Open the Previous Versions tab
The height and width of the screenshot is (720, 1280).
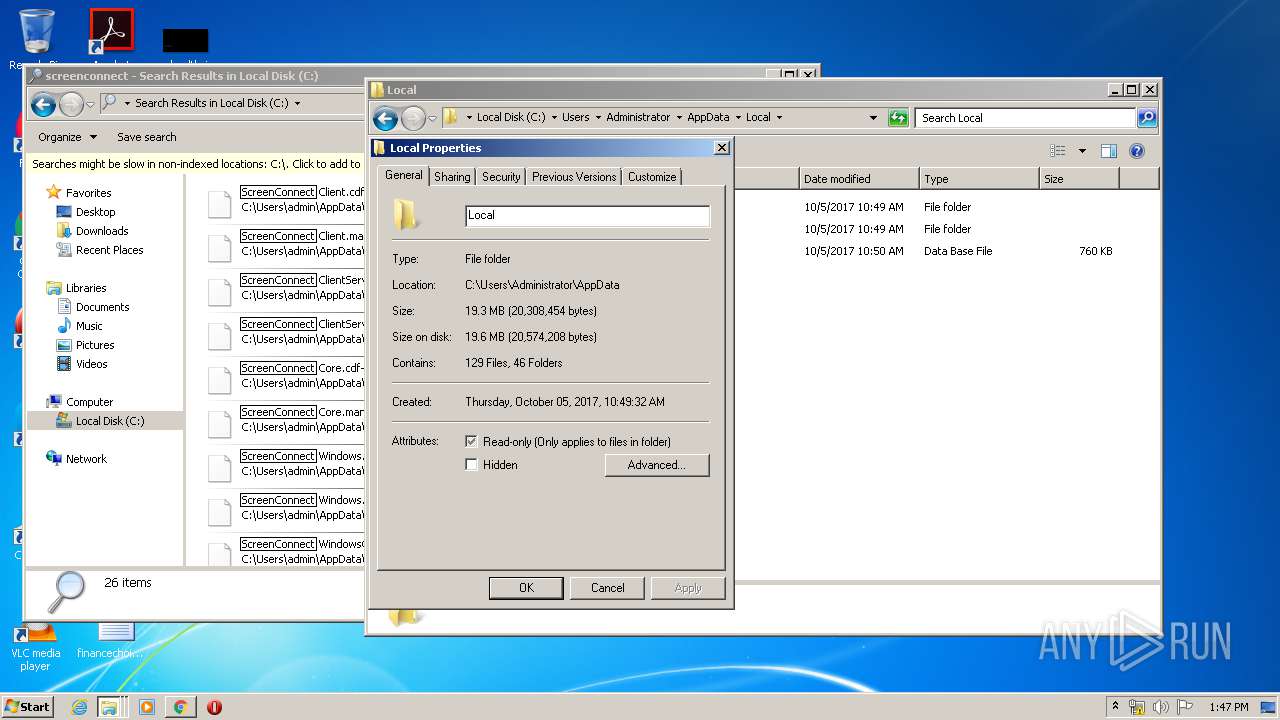[x=574, y=177]
